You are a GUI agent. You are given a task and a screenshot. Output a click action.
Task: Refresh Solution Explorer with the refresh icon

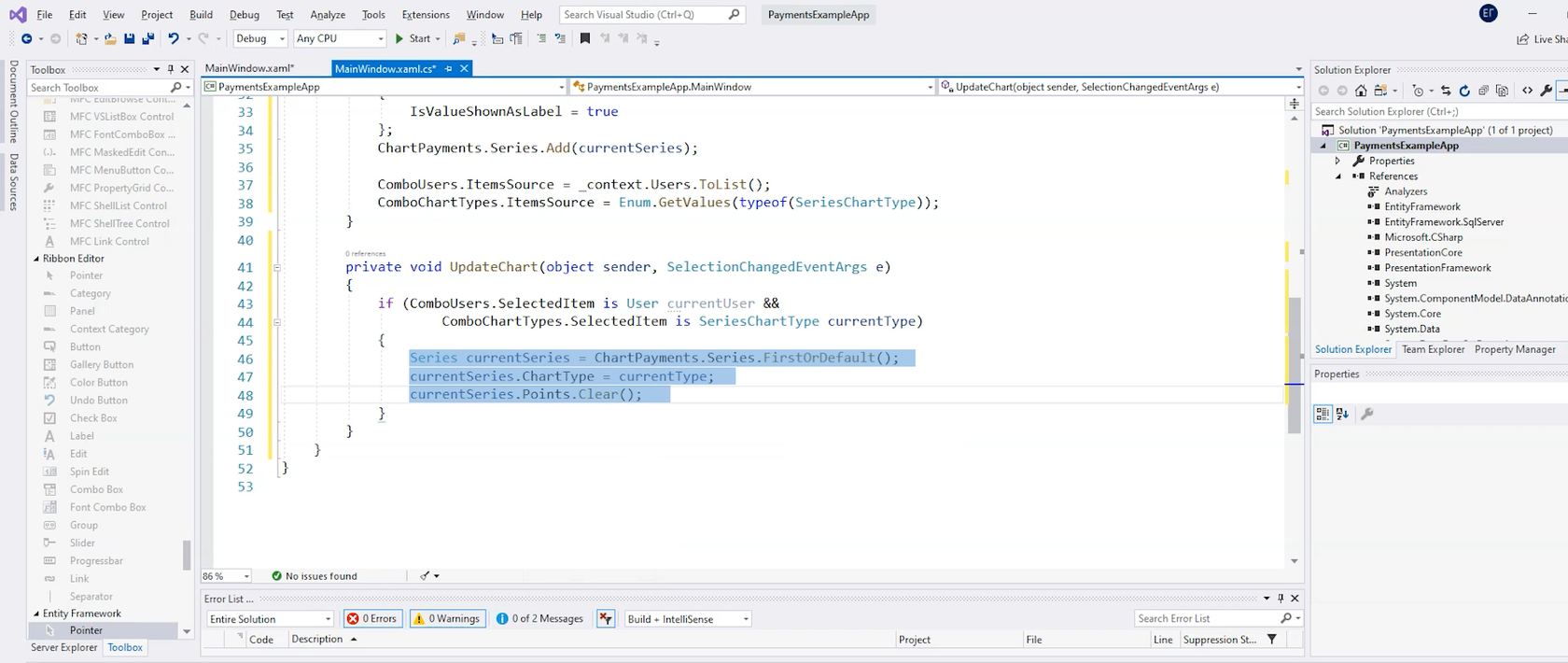(1464, 91)
